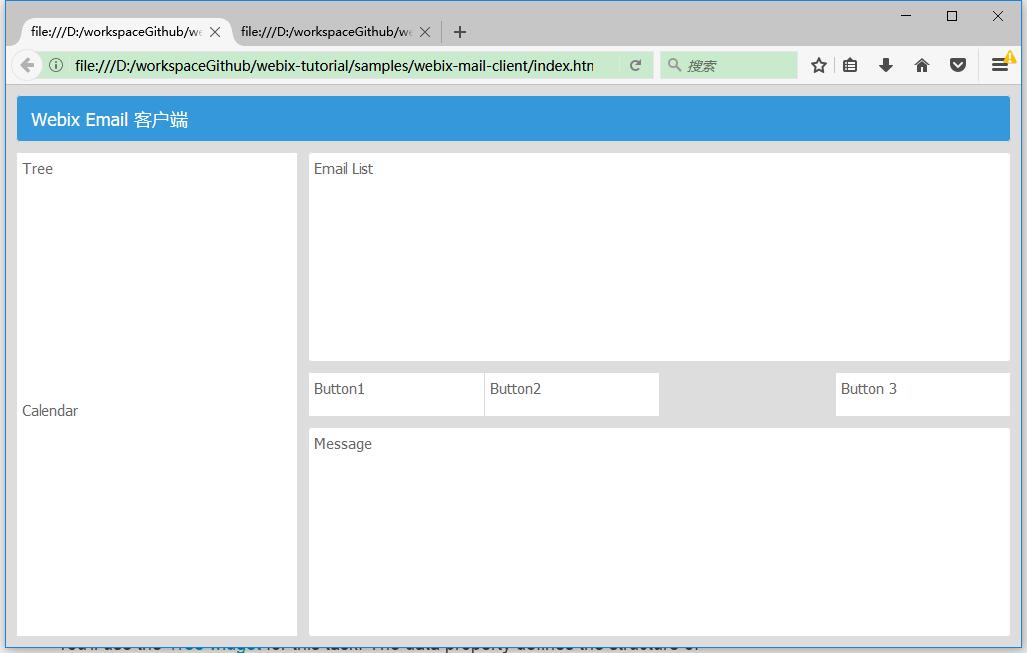Image resolution: width=1027 pixels, height=653 pixels.
Task: Open the bookmarks list icon
Action: point(850,65)
